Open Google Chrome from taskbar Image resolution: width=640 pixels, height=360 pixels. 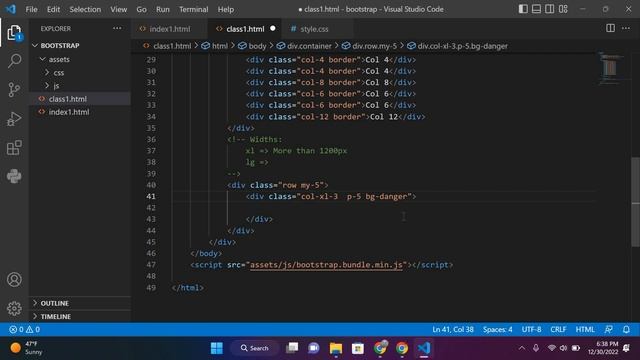pos(402,348)
